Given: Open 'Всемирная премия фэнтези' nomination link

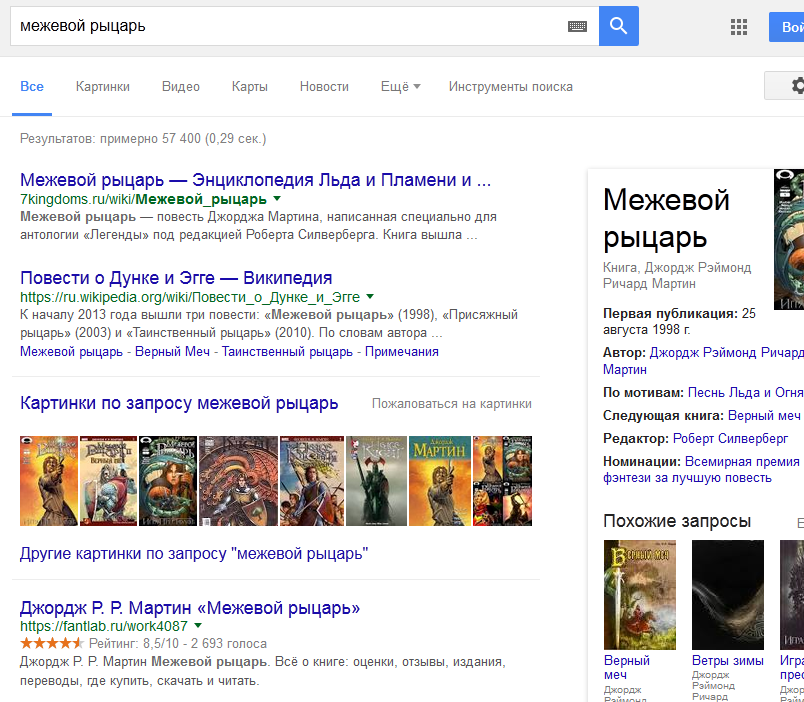Looking at the screenshot, I should coord(701,470).
